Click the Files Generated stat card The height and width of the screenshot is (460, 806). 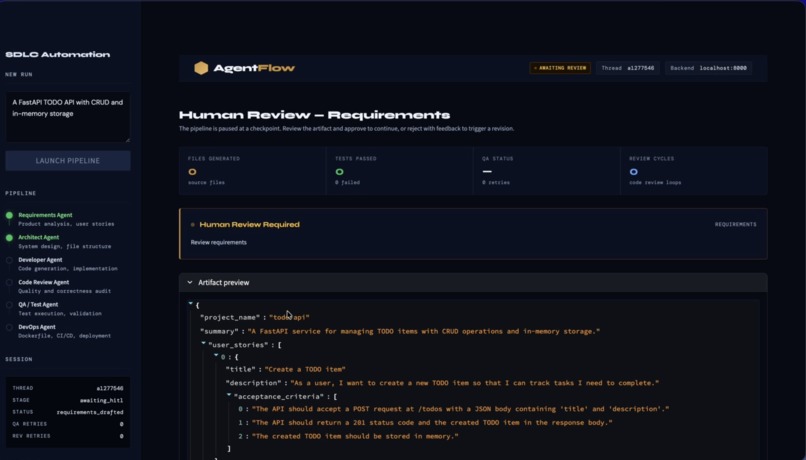[252, 171]
